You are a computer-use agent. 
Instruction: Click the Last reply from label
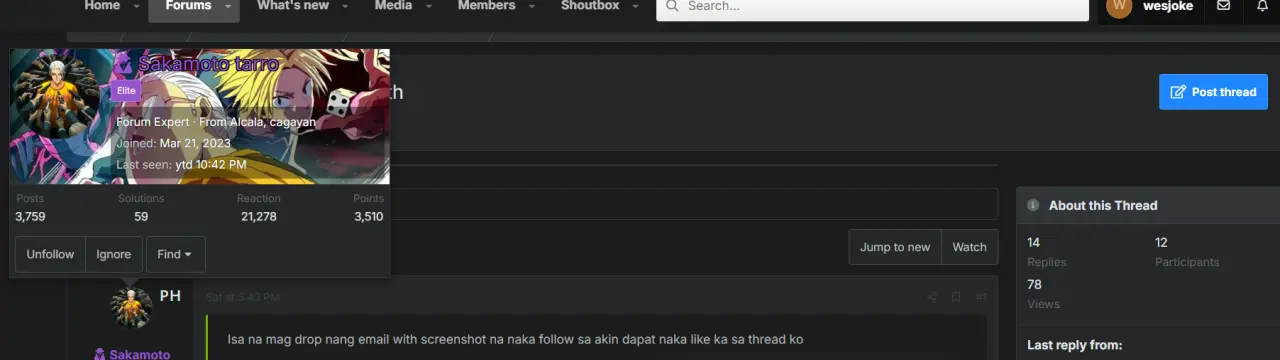coord(1075,345)
